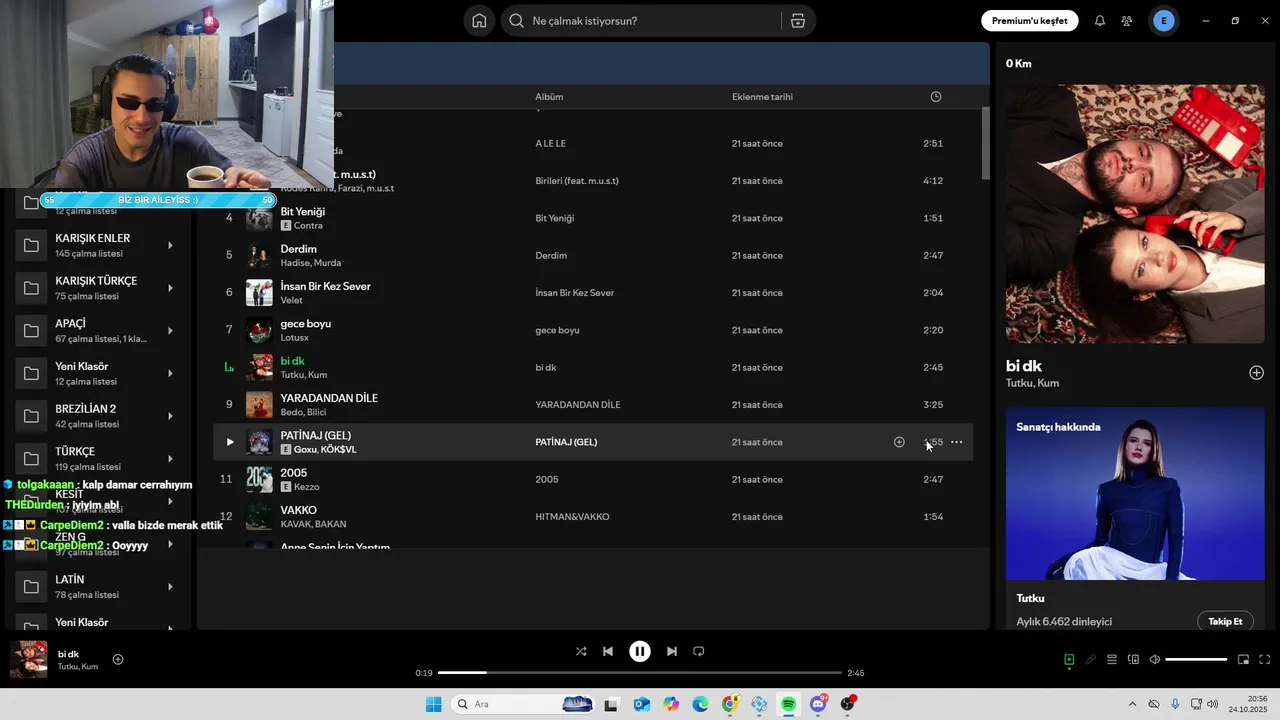
Task: Toggle the Now Playing view panel
Action: (x=1069, y=660)
